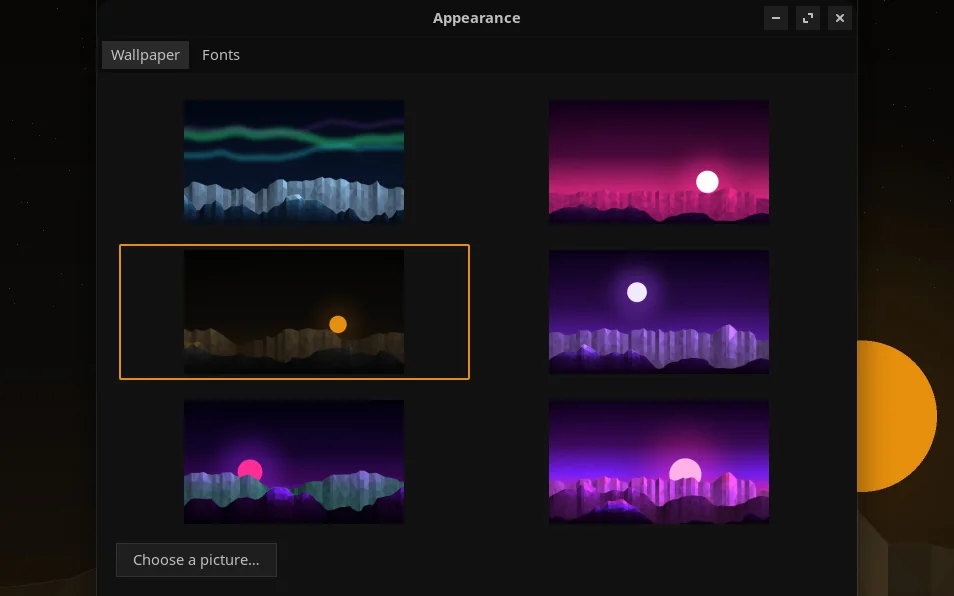Open the Fonts tab

click(221, 55)
